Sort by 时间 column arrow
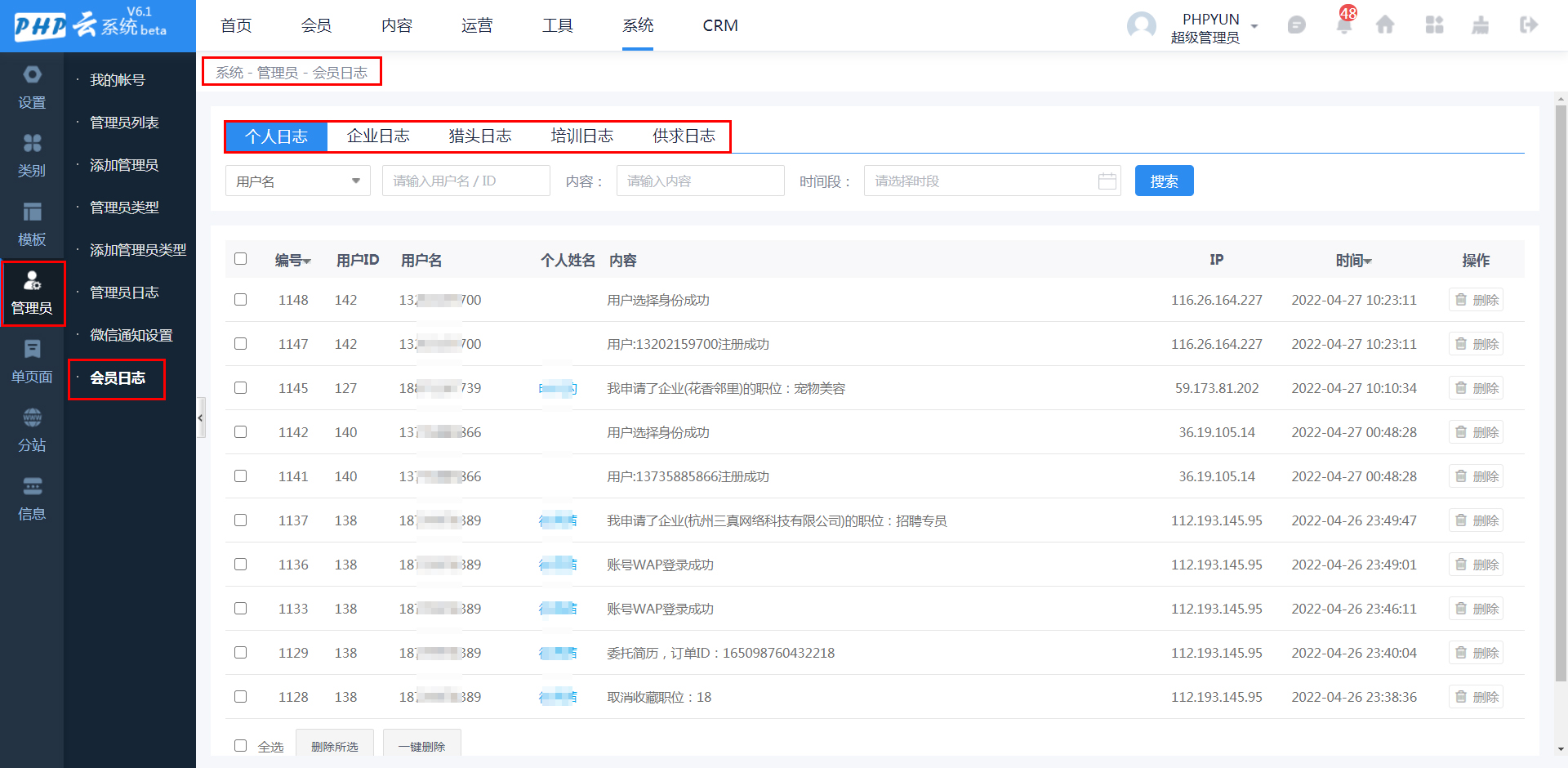The height and width of the screenshot is (768, 1568). pos(1368,261)
